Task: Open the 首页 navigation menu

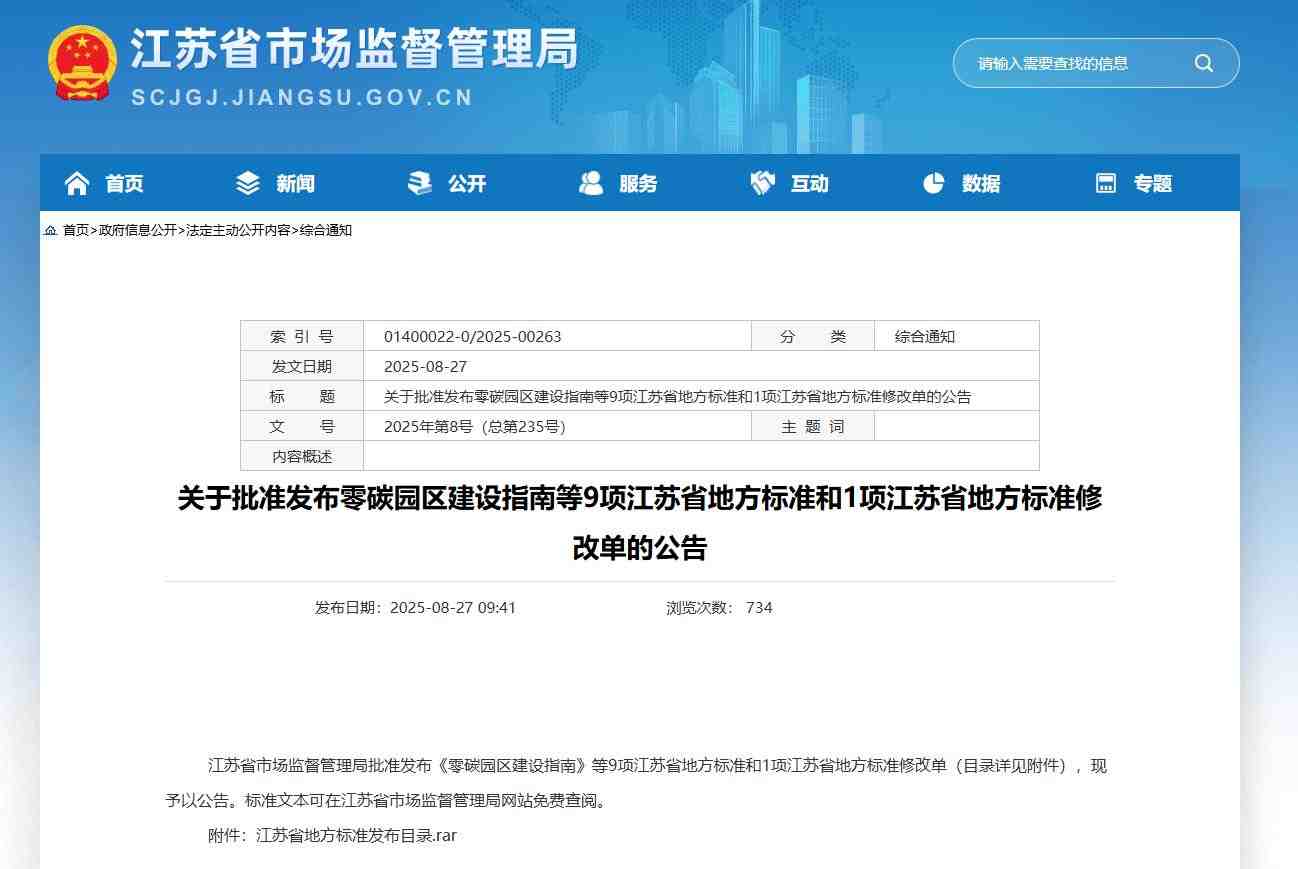Action: coord(125,183)
